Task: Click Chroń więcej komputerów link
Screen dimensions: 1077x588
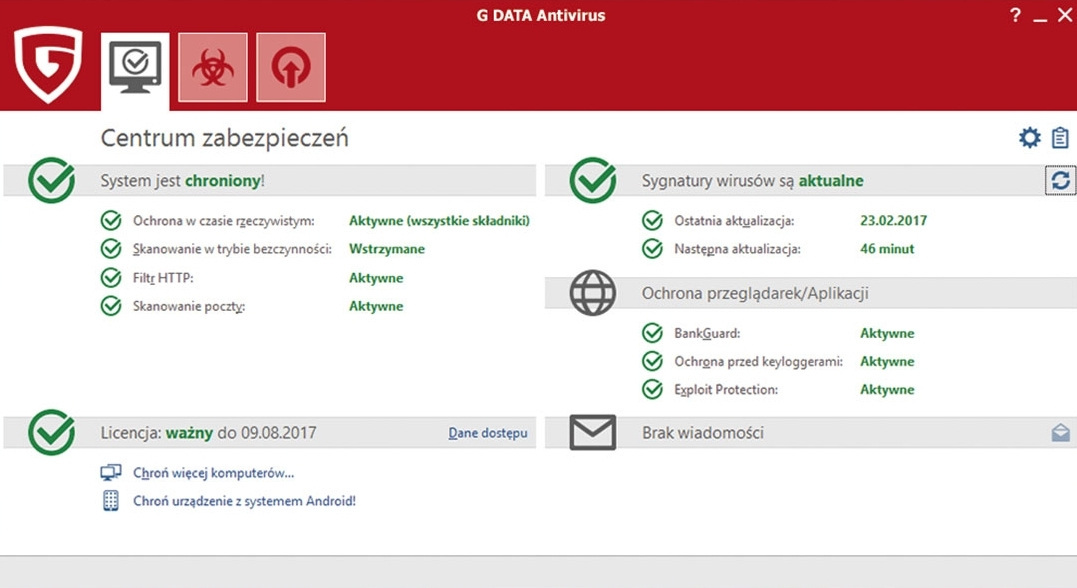Action: [x=213, y=472]
